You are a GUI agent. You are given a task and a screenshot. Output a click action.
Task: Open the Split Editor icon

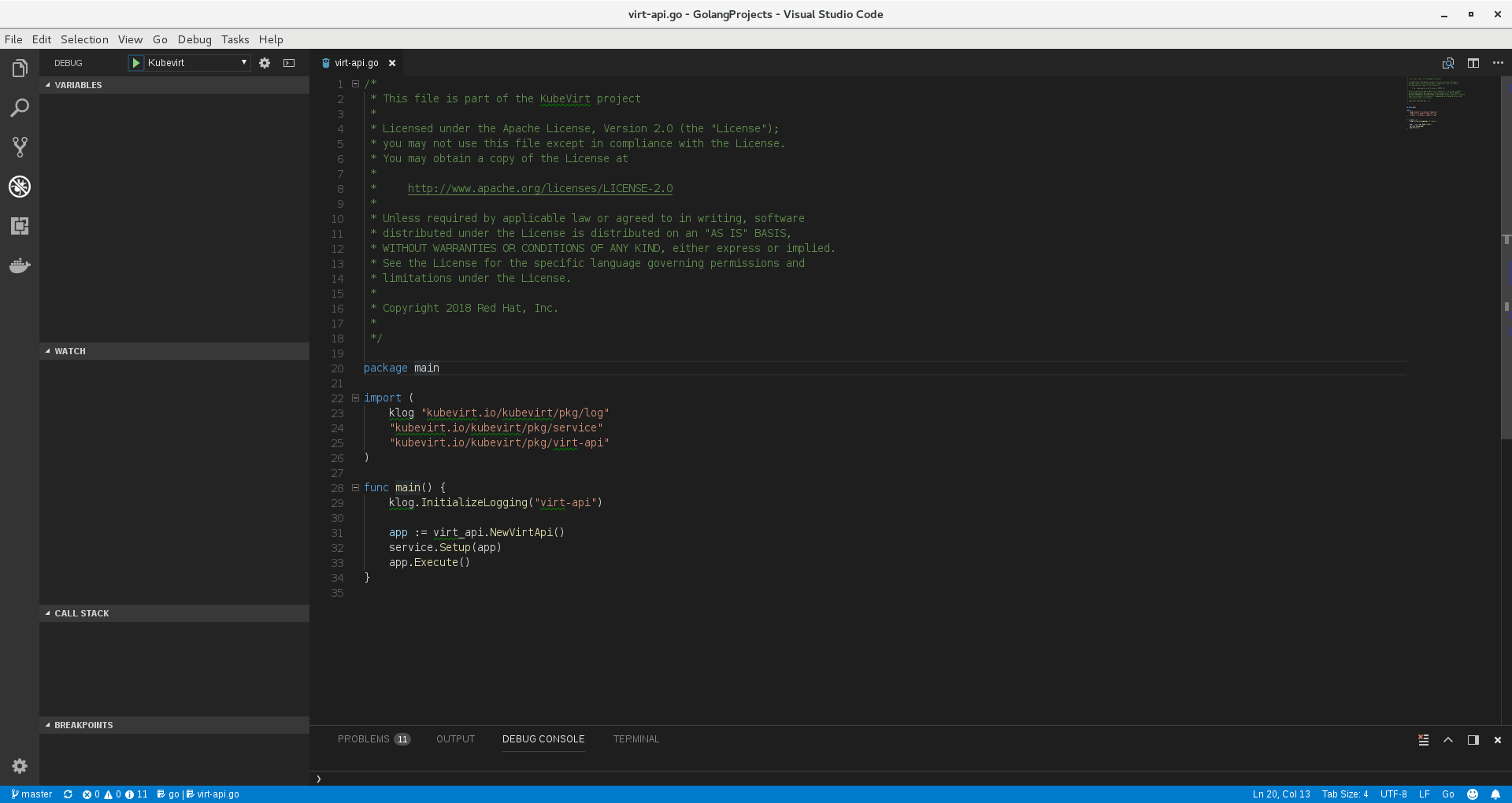[1473, 63]
